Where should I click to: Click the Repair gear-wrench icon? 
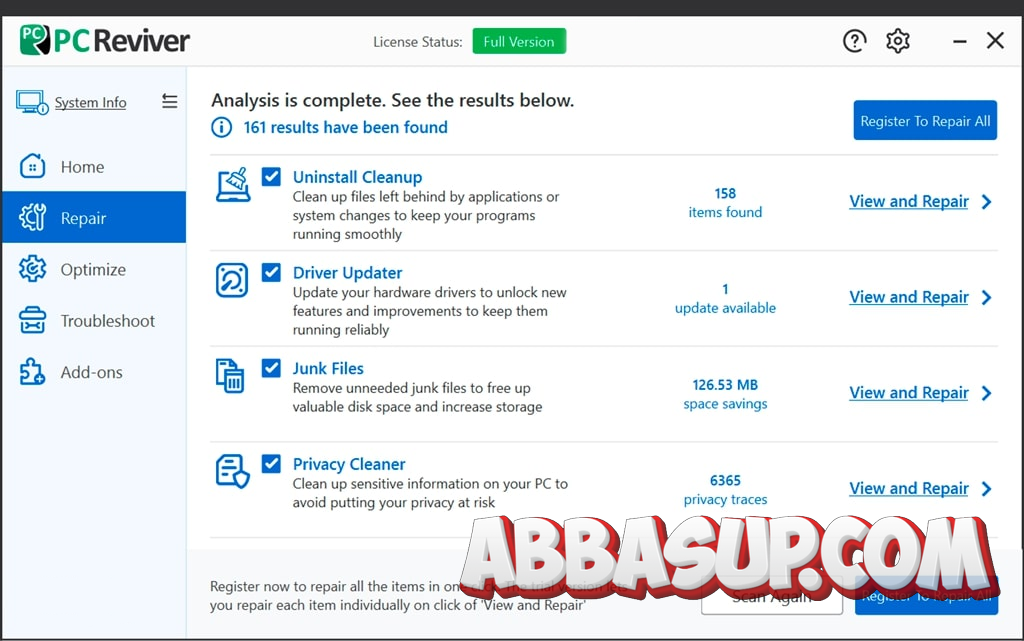(33, 217)
